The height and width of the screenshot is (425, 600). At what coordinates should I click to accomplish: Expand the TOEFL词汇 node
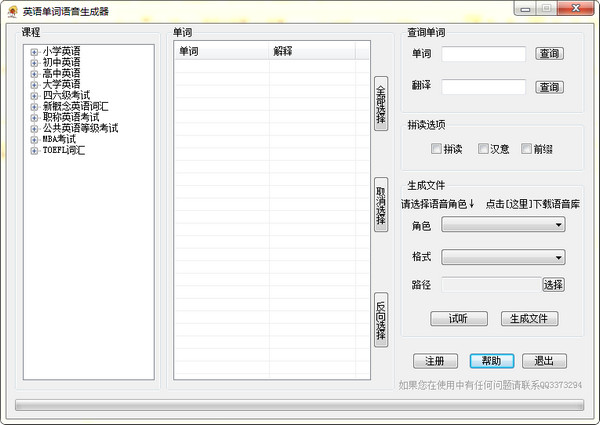tap(34, 150)
